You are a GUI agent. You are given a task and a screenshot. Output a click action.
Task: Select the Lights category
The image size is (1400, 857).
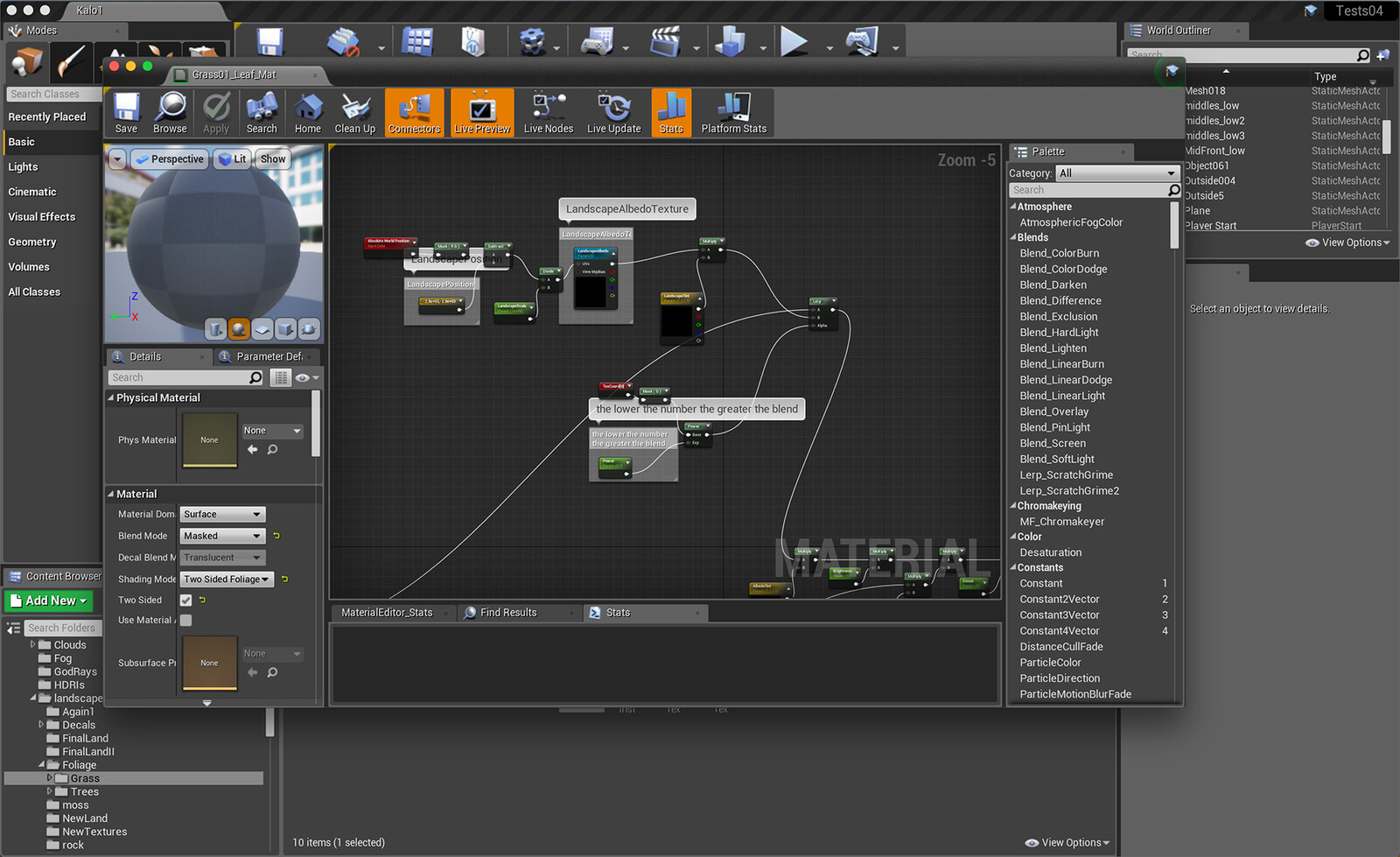coord(23,166)
